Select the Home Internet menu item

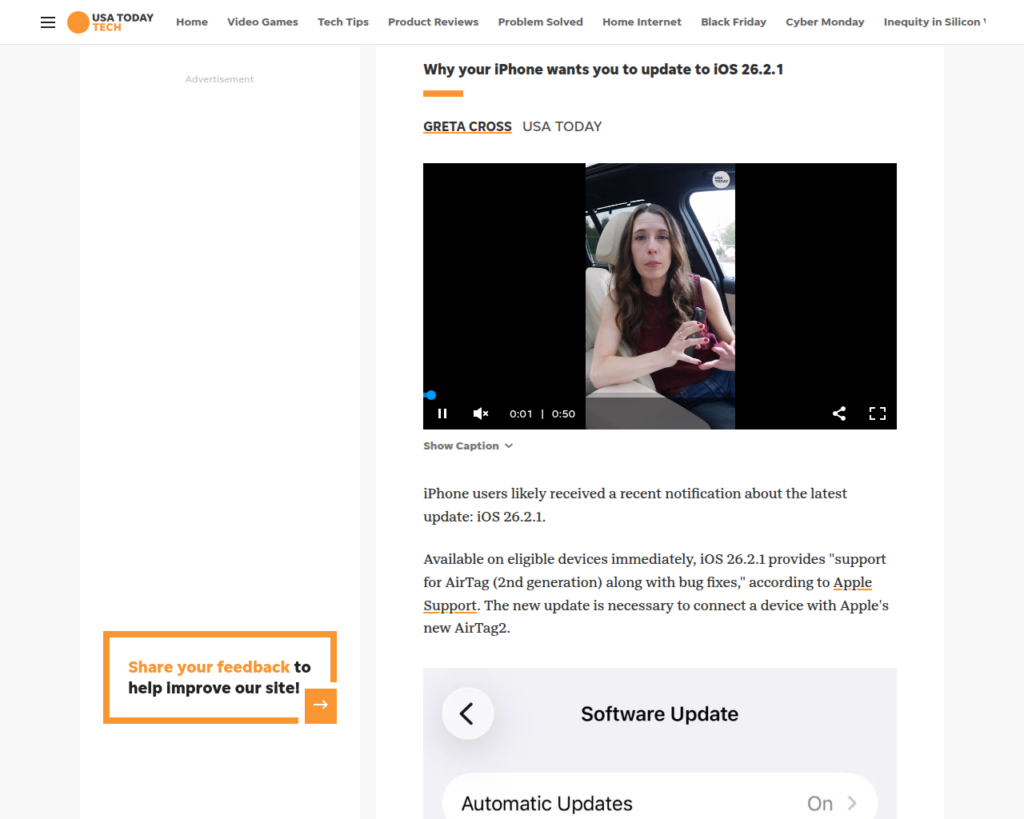click(641, 22)
